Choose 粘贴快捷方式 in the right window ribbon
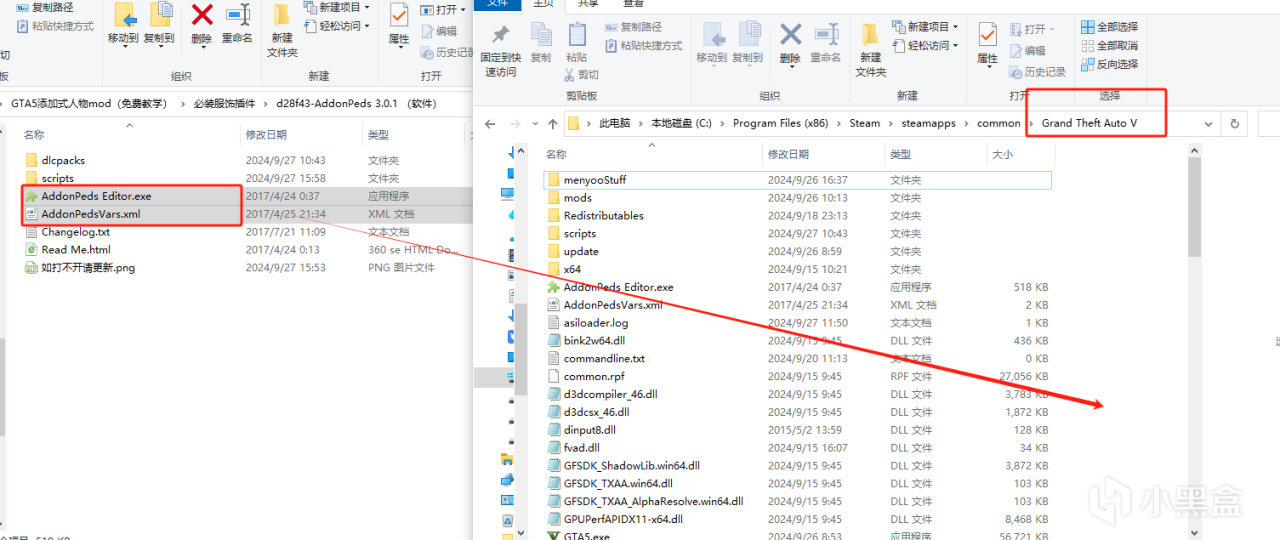 (643, 45)
